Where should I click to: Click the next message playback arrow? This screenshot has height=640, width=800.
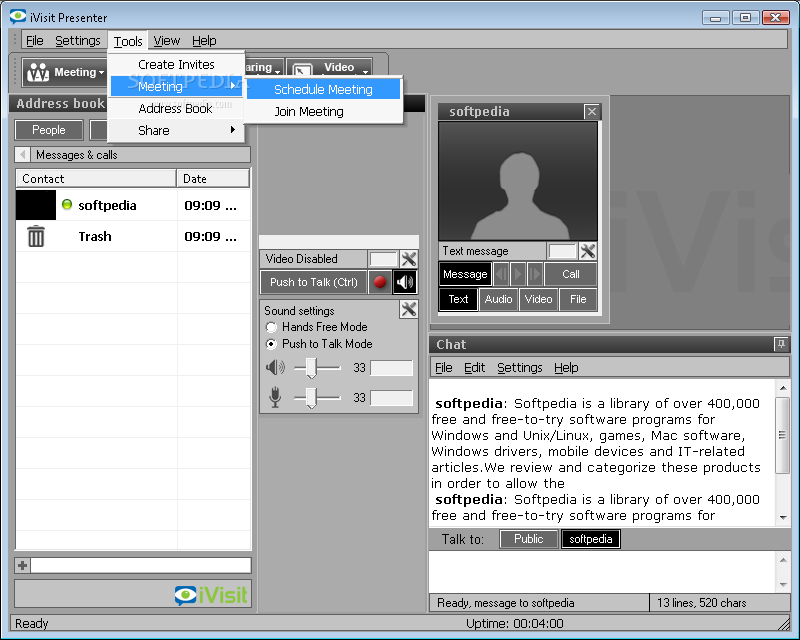click(534, 274)
